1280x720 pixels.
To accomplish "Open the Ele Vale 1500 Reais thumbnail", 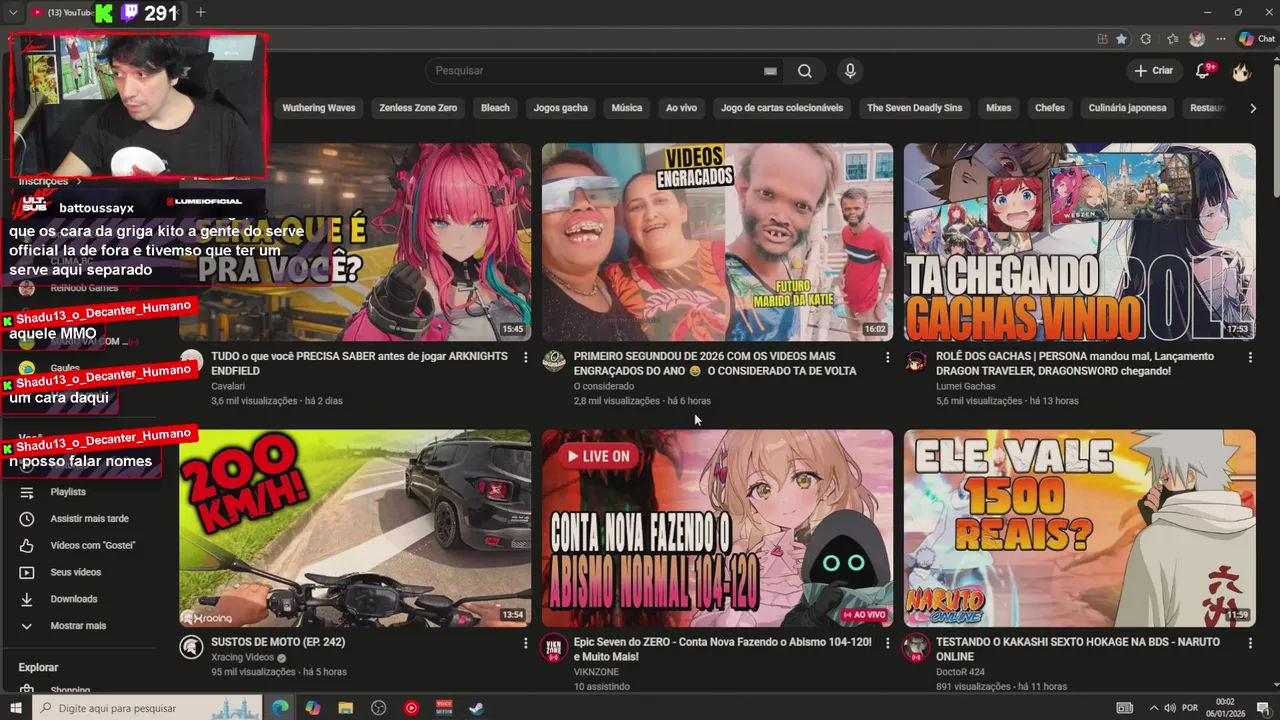I will tap(1079, 528).
